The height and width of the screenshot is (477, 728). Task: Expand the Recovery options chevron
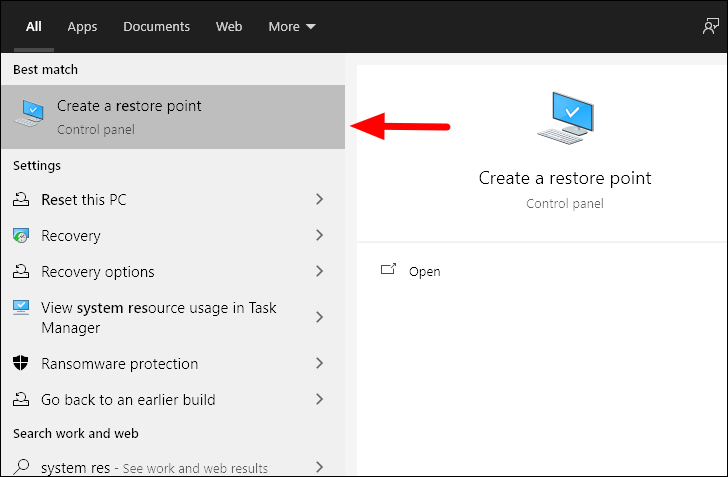tap(319, 271)
